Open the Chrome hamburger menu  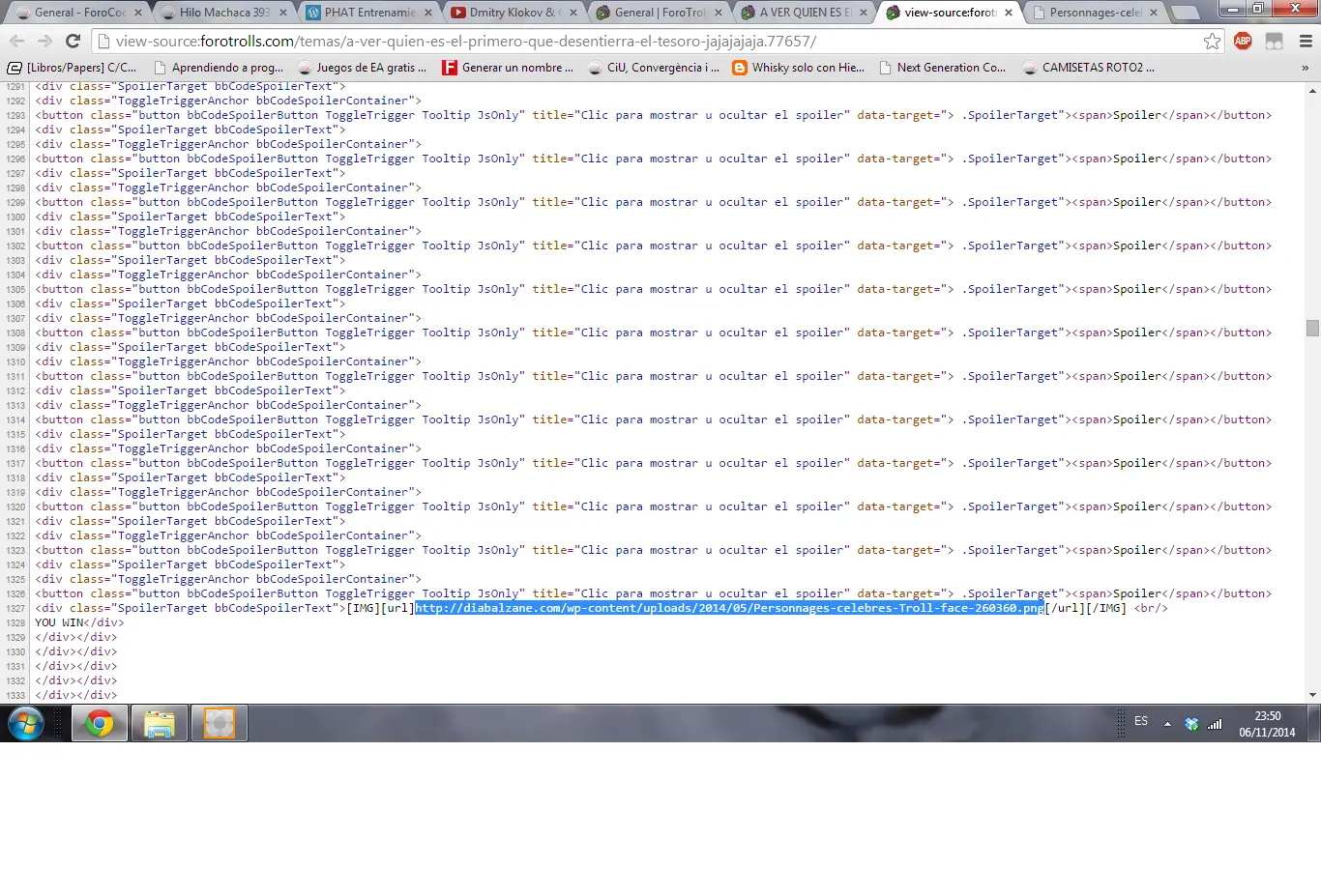1306,41
